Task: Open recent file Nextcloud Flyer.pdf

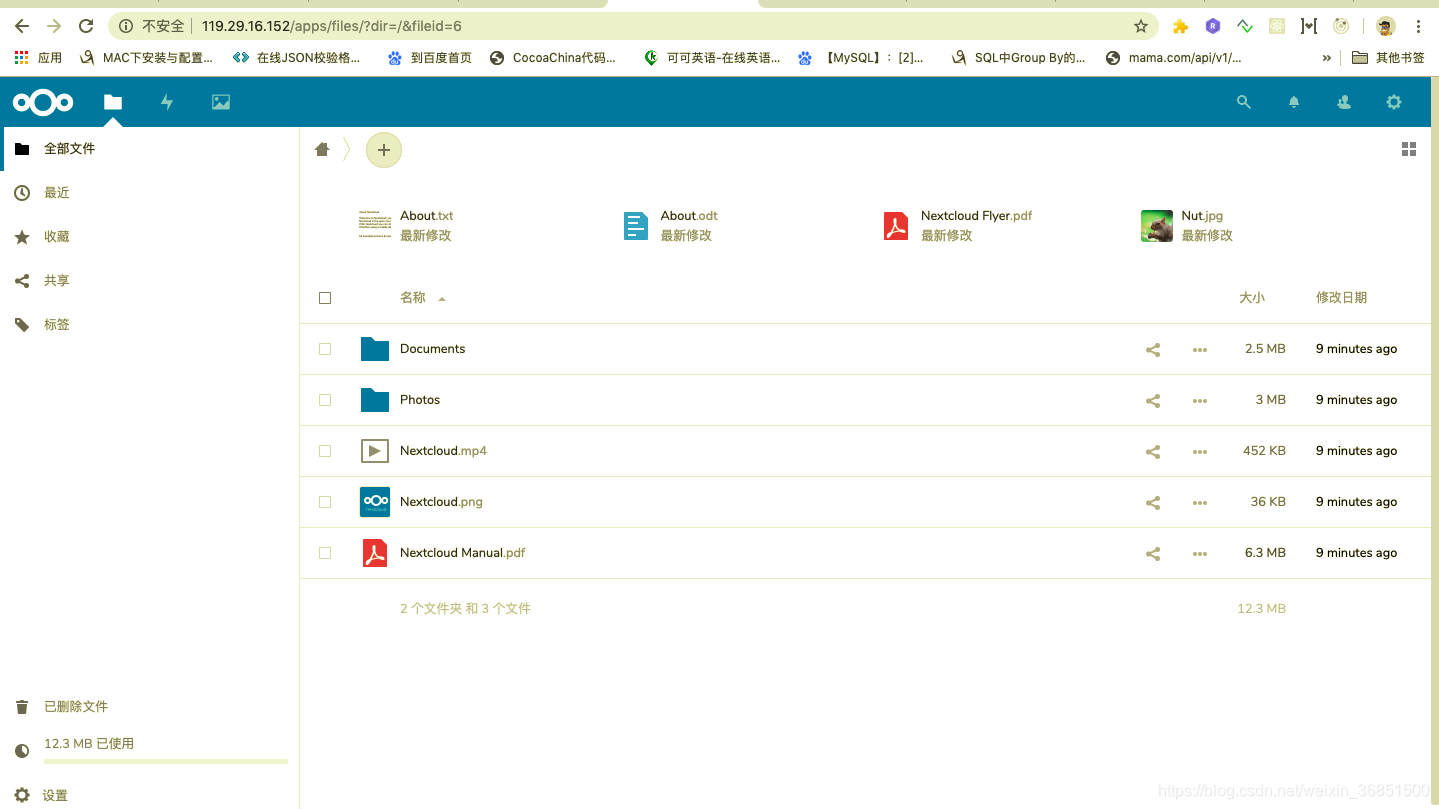Action: [x=976, y=216]
